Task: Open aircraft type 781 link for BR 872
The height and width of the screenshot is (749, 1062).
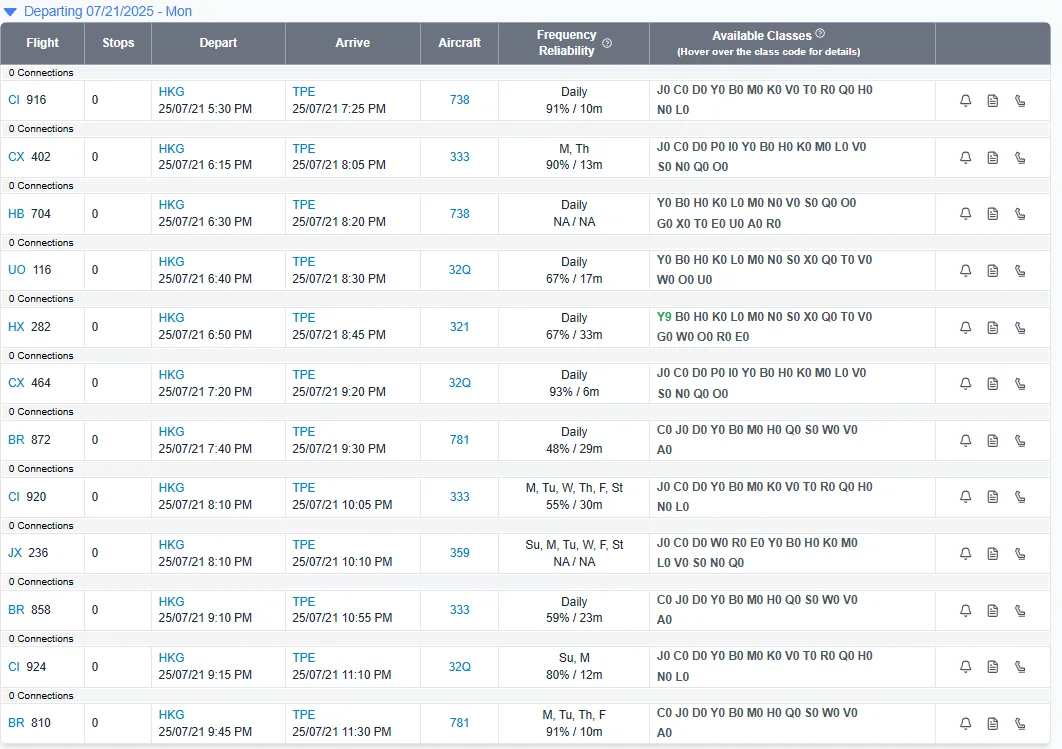Action: point(460,440)
